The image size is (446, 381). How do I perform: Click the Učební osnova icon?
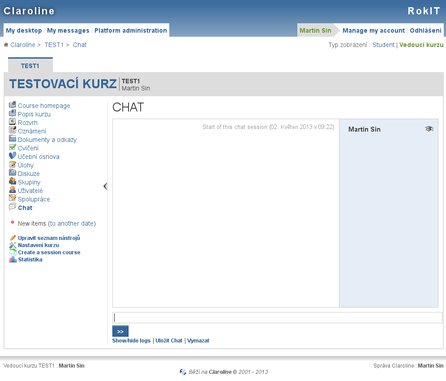point(12,156)
